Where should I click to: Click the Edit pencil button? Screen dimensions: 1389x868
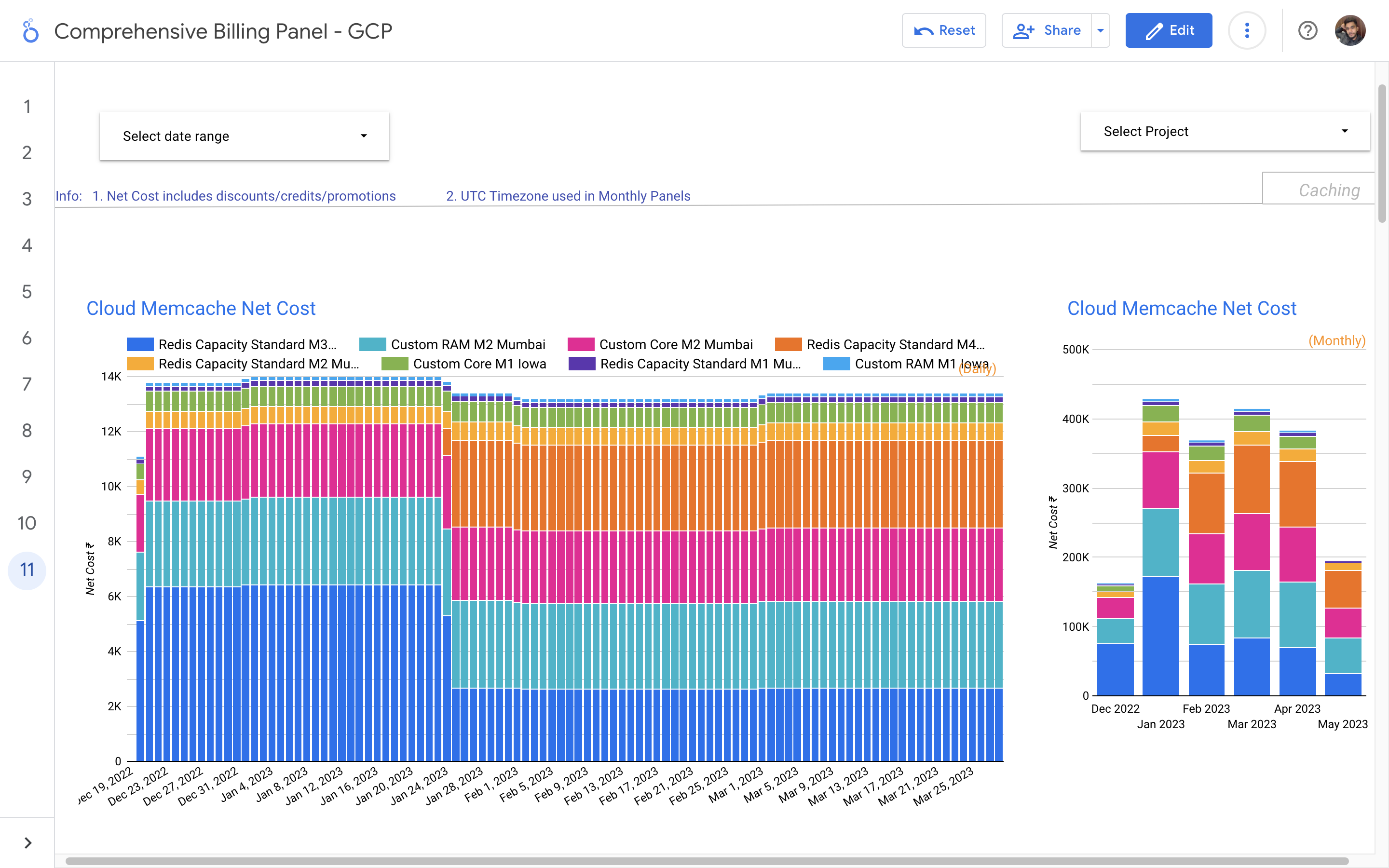click(x=1169, y=30)
